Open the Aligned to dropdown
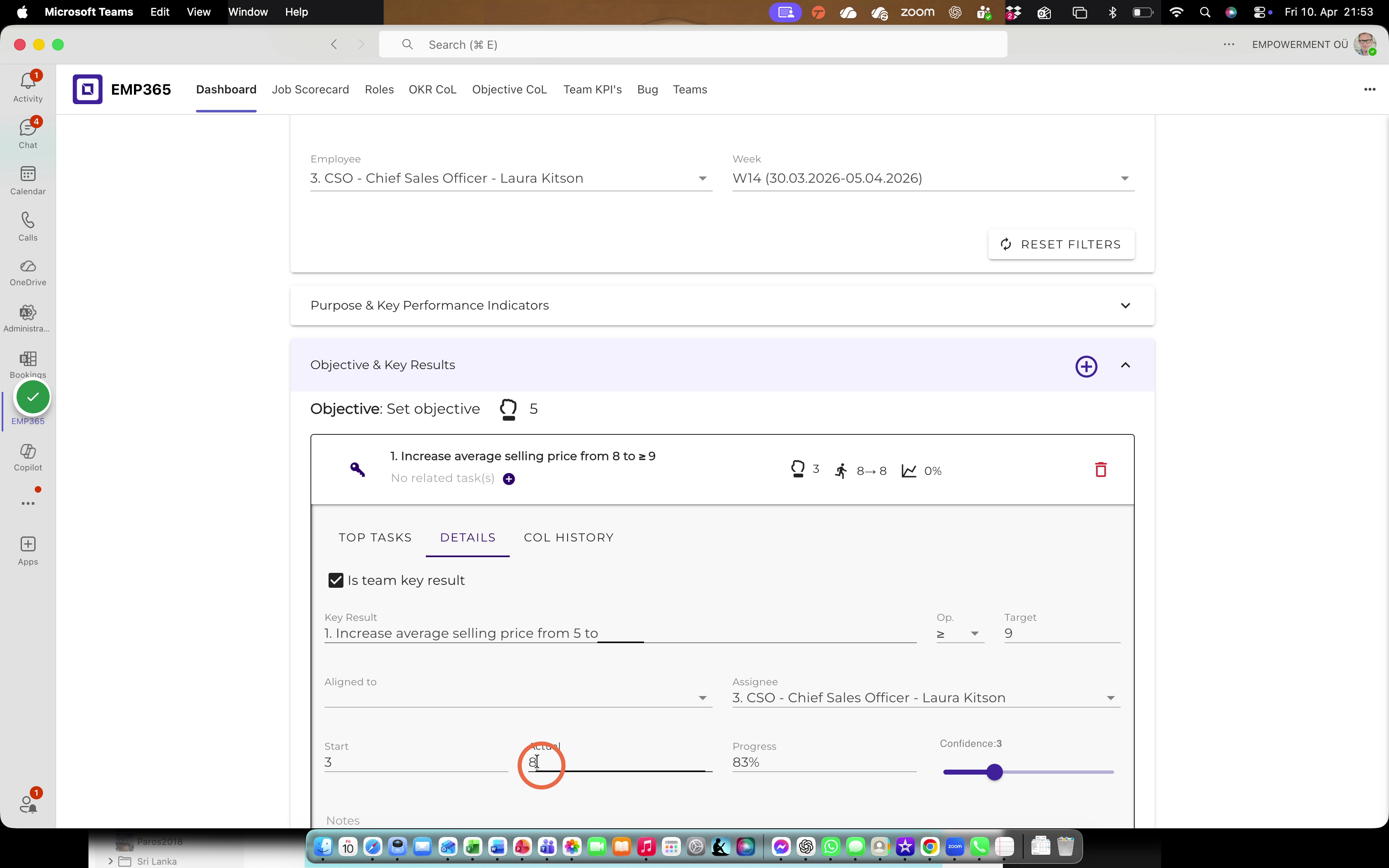Image resolution: width=1389 pixels, height=868 pixels. pyautogui.click(x=518, y=698)
